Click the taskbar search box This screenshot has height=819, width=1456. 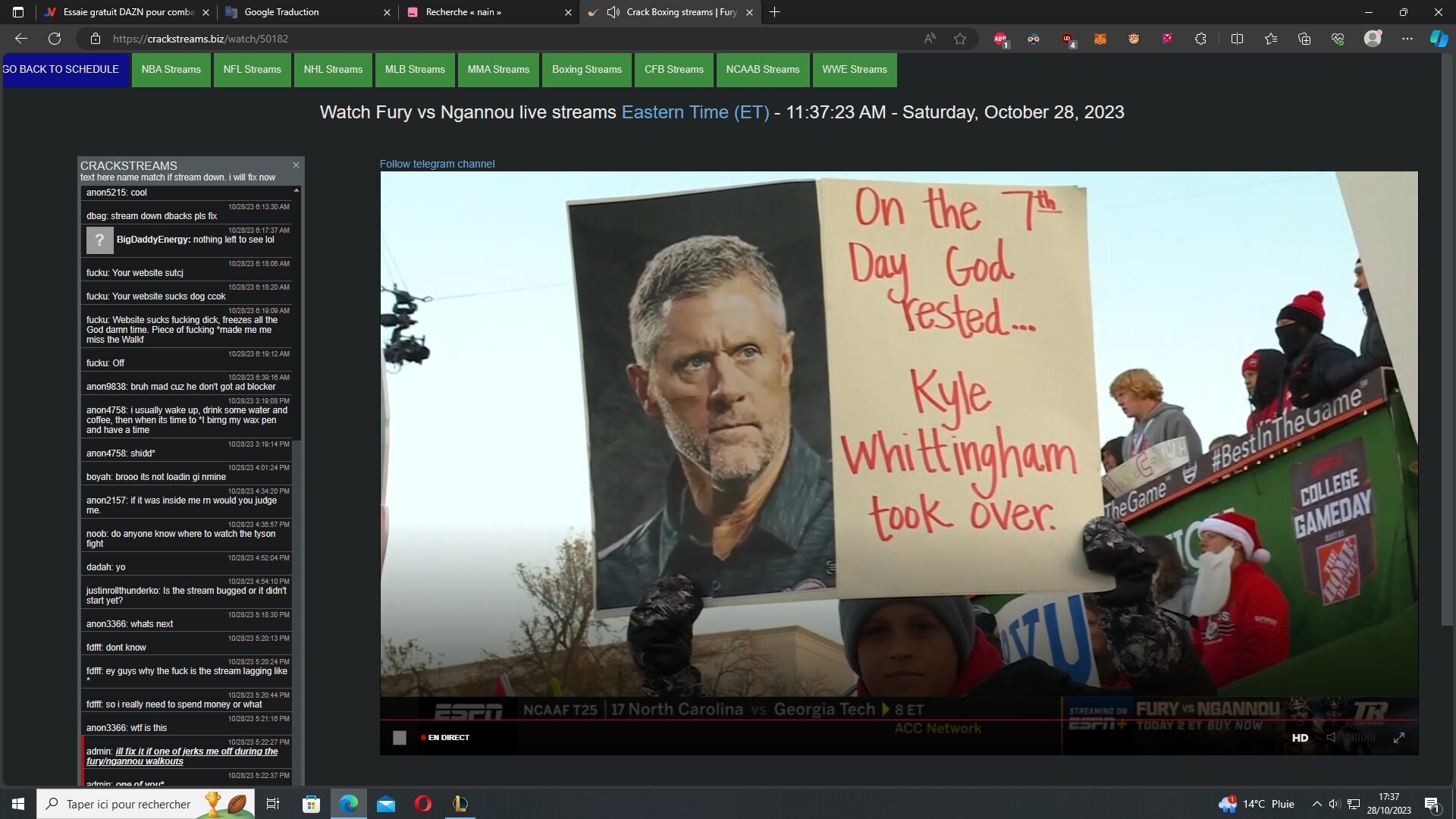click(x=144, y=804)
